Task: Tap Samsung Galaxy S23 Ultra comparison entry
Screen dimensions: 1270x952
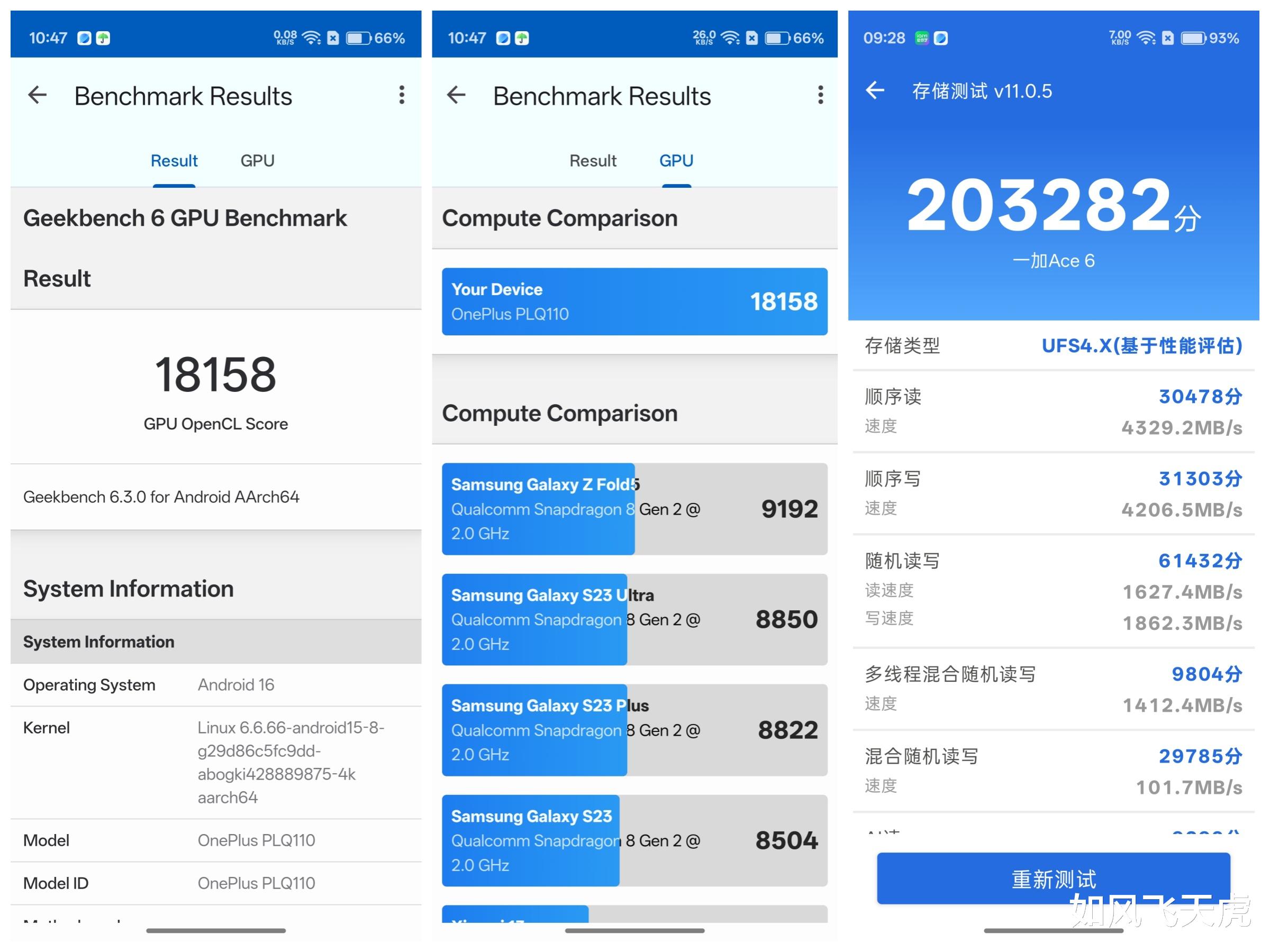Action: point(634,620)
